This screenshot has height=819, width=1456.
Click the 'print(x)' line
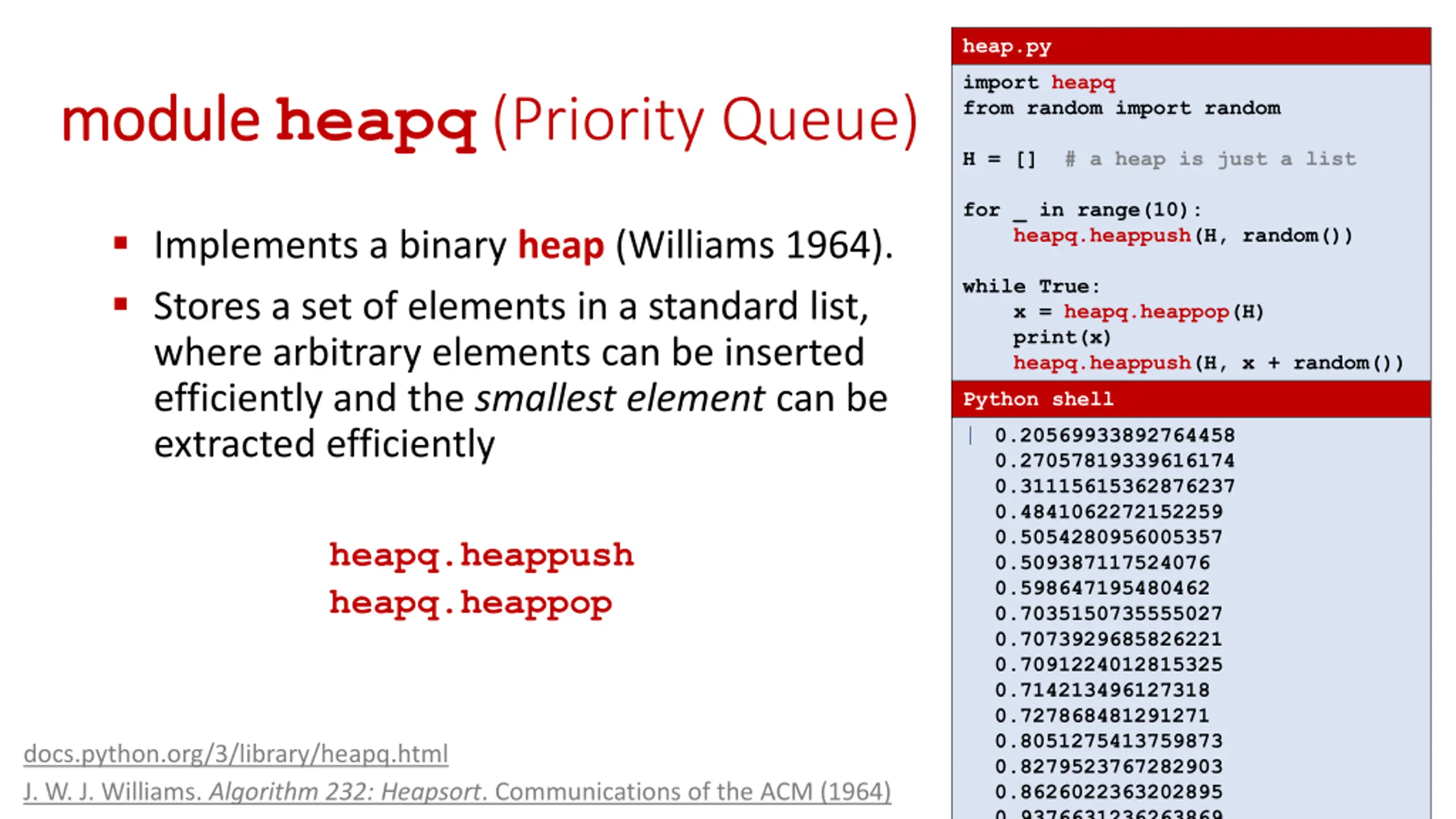pyautogui.click(x=1062, y=338)
